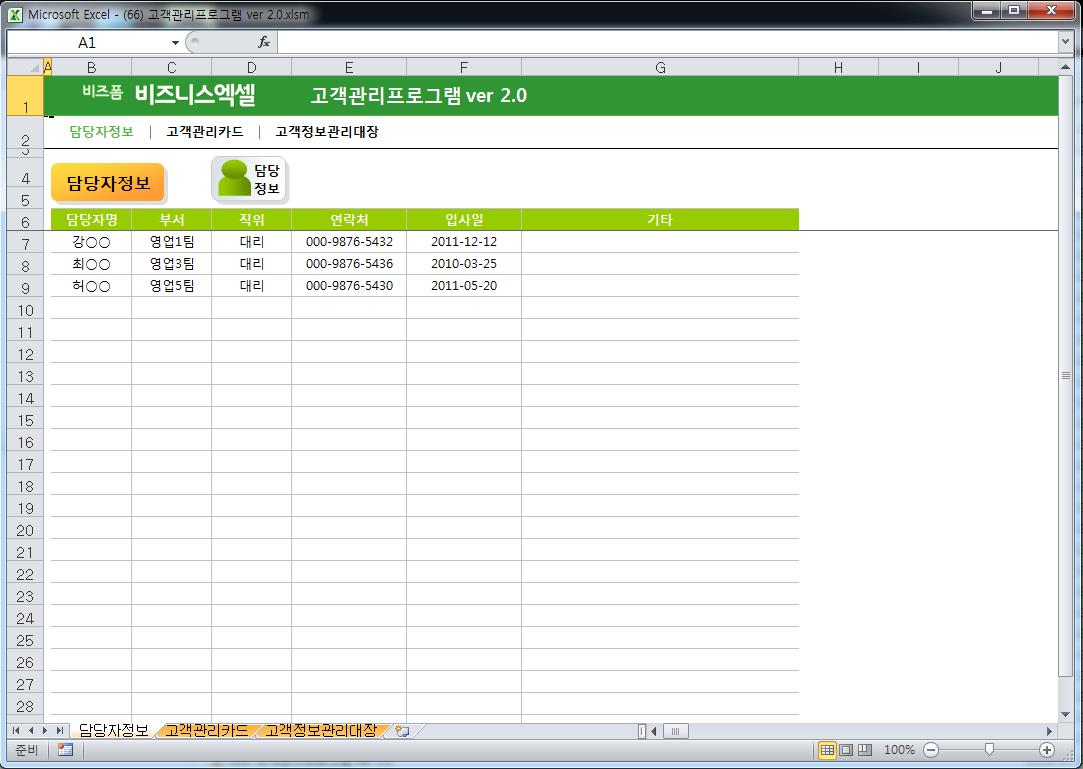Click the Select All corner triangle
The height and width of the screenshot is (769, 1083).
click(x=34, y=67)
